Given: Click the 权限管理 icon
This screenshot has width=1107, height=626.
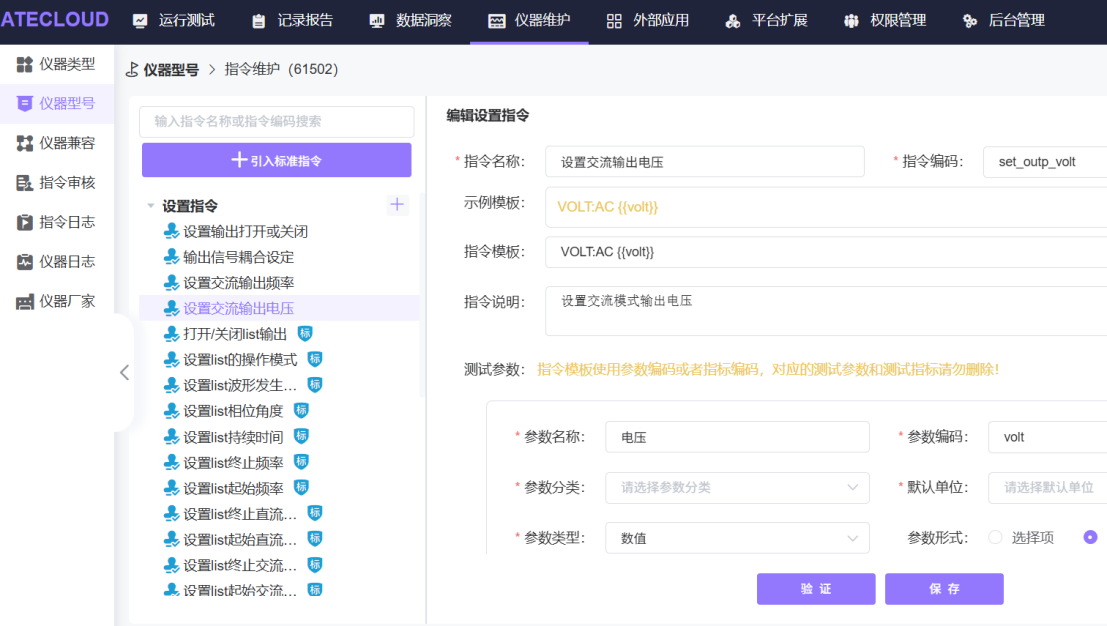Looking at the screenshot, I should [851, 21].
